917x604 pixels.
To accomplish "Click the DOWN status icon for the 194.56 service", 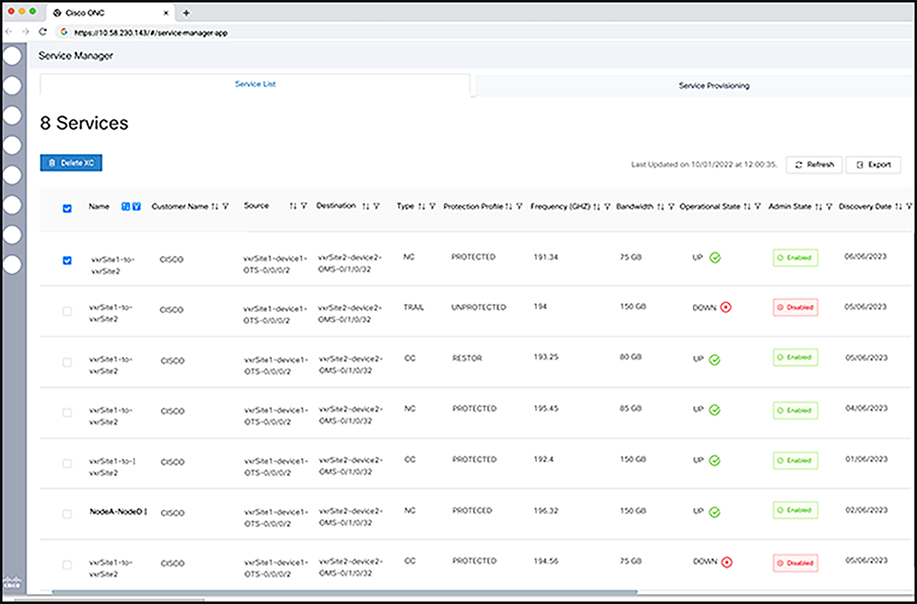I will 726,562.
